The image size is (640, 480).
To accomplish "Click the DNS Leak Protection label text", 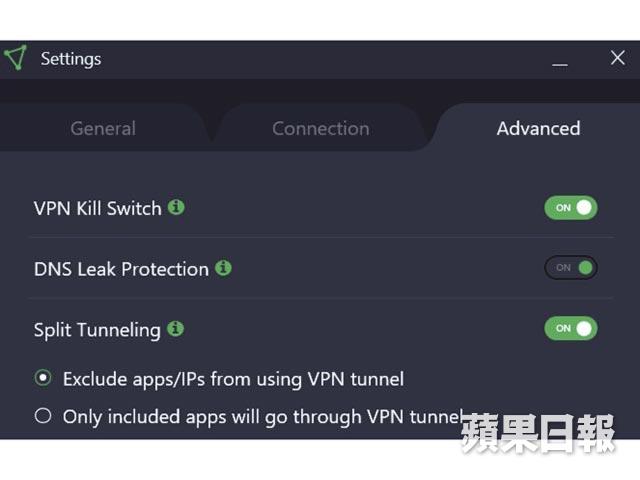I will [121, 269].
